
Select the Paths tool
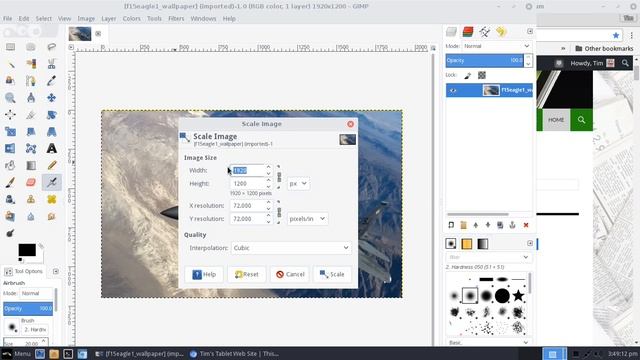click(31, 81)
